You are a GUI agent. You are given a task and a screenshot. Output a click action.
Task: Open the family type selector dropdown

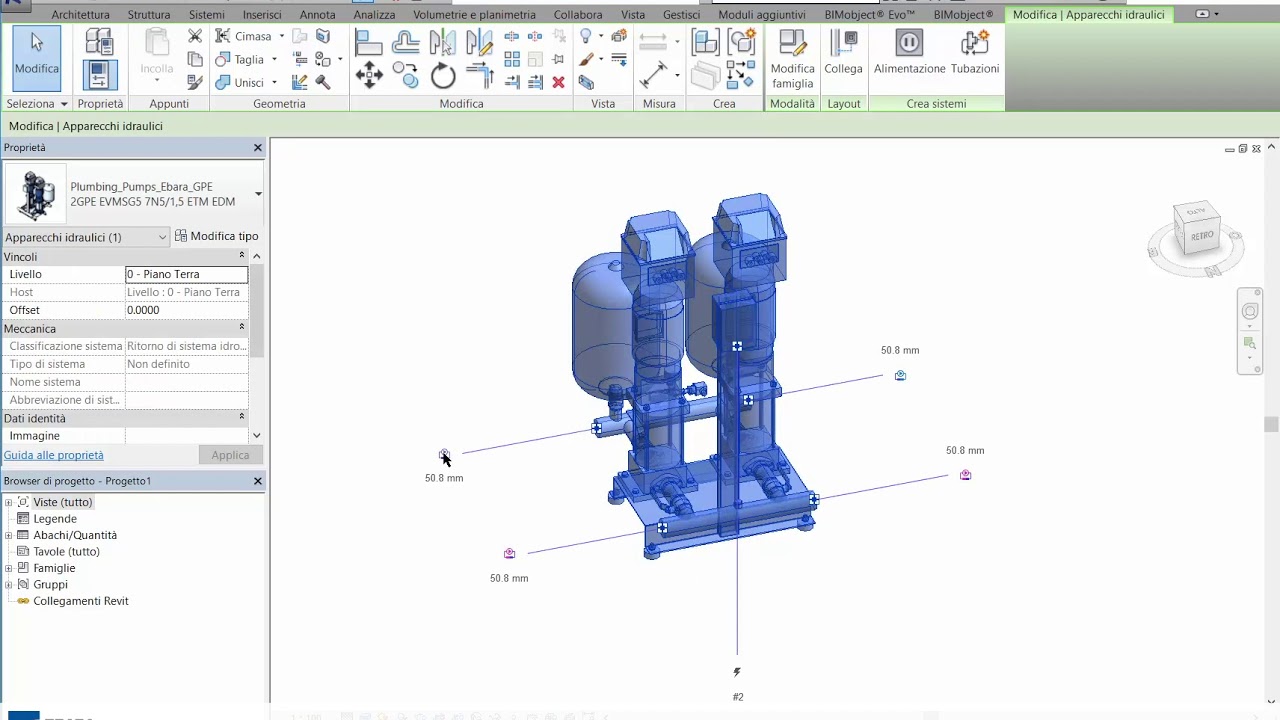coord(258,194)
